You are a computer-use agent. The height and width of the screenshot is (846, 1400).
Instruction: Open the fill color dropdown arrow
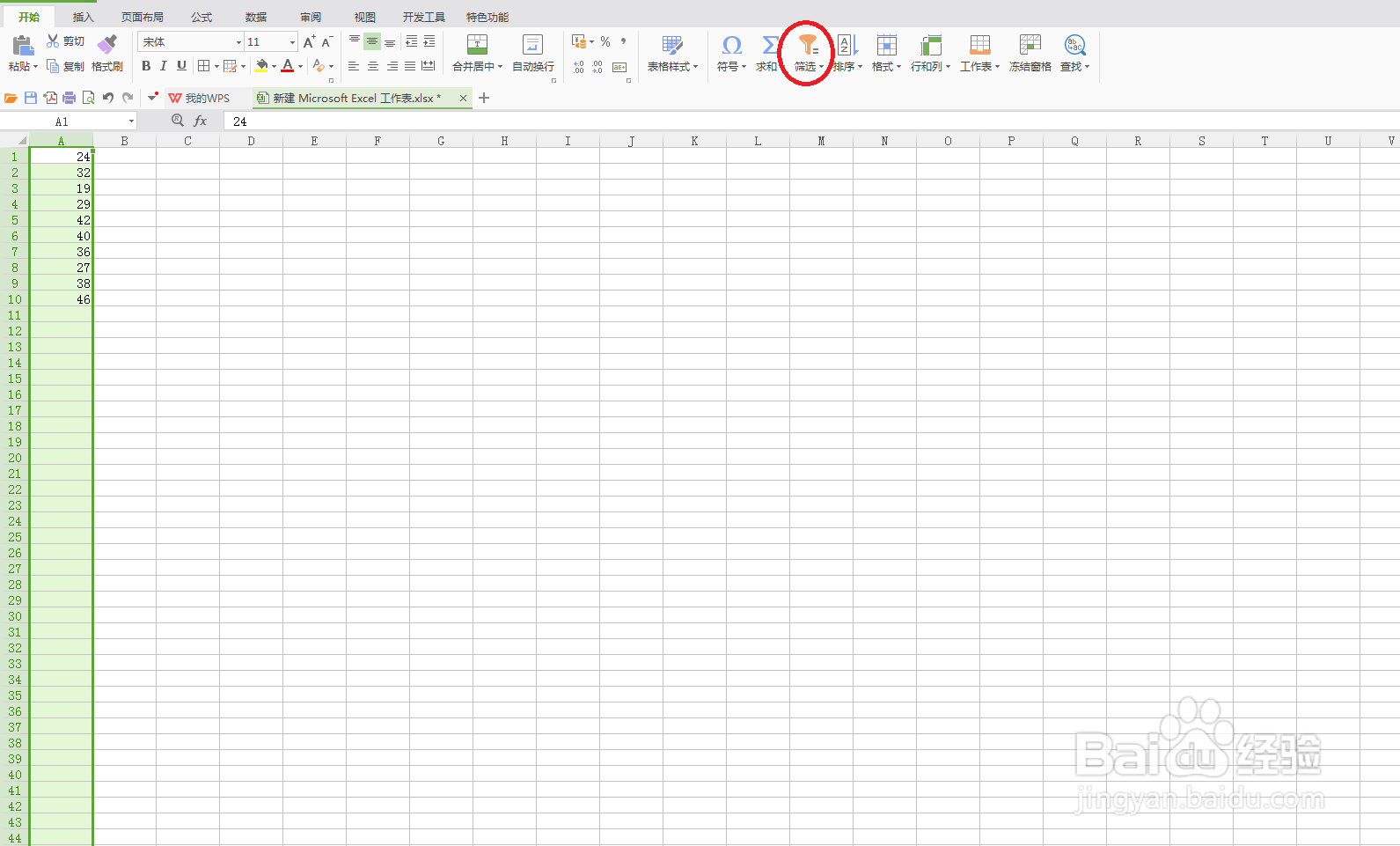point(274,67)
